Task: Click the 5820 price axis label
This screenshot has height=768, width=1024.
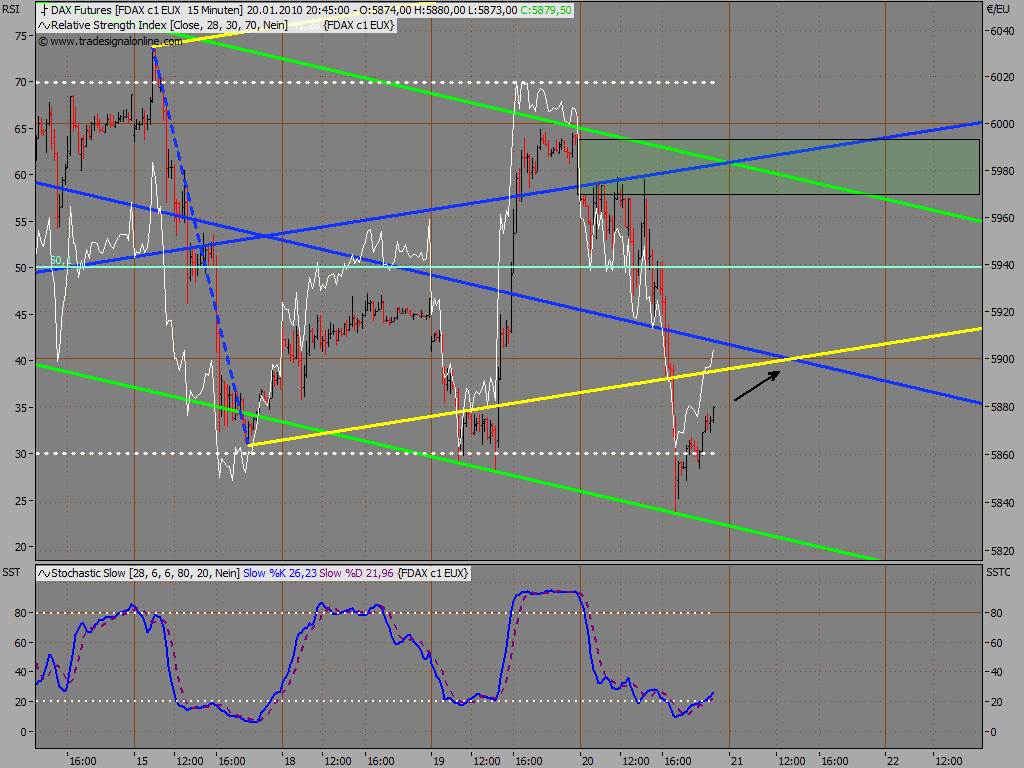Action: click(1002, 551)
